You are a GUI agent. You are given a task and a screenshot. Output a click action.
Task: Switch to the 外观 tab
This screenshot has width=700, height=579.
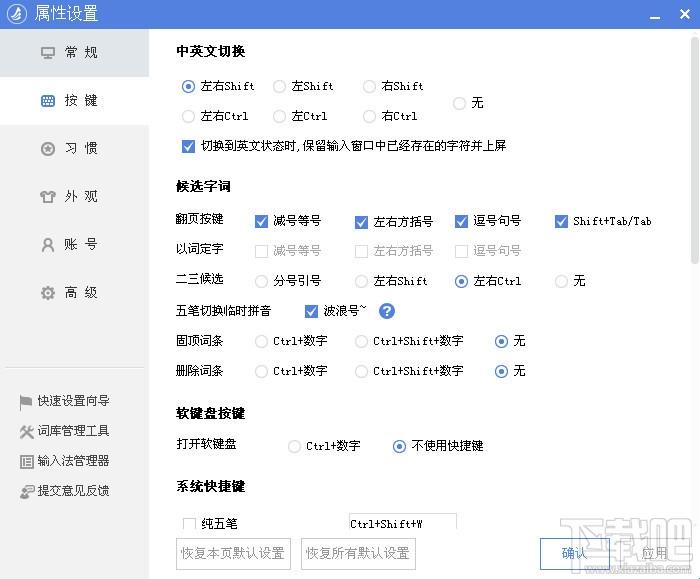pos(74,196)
